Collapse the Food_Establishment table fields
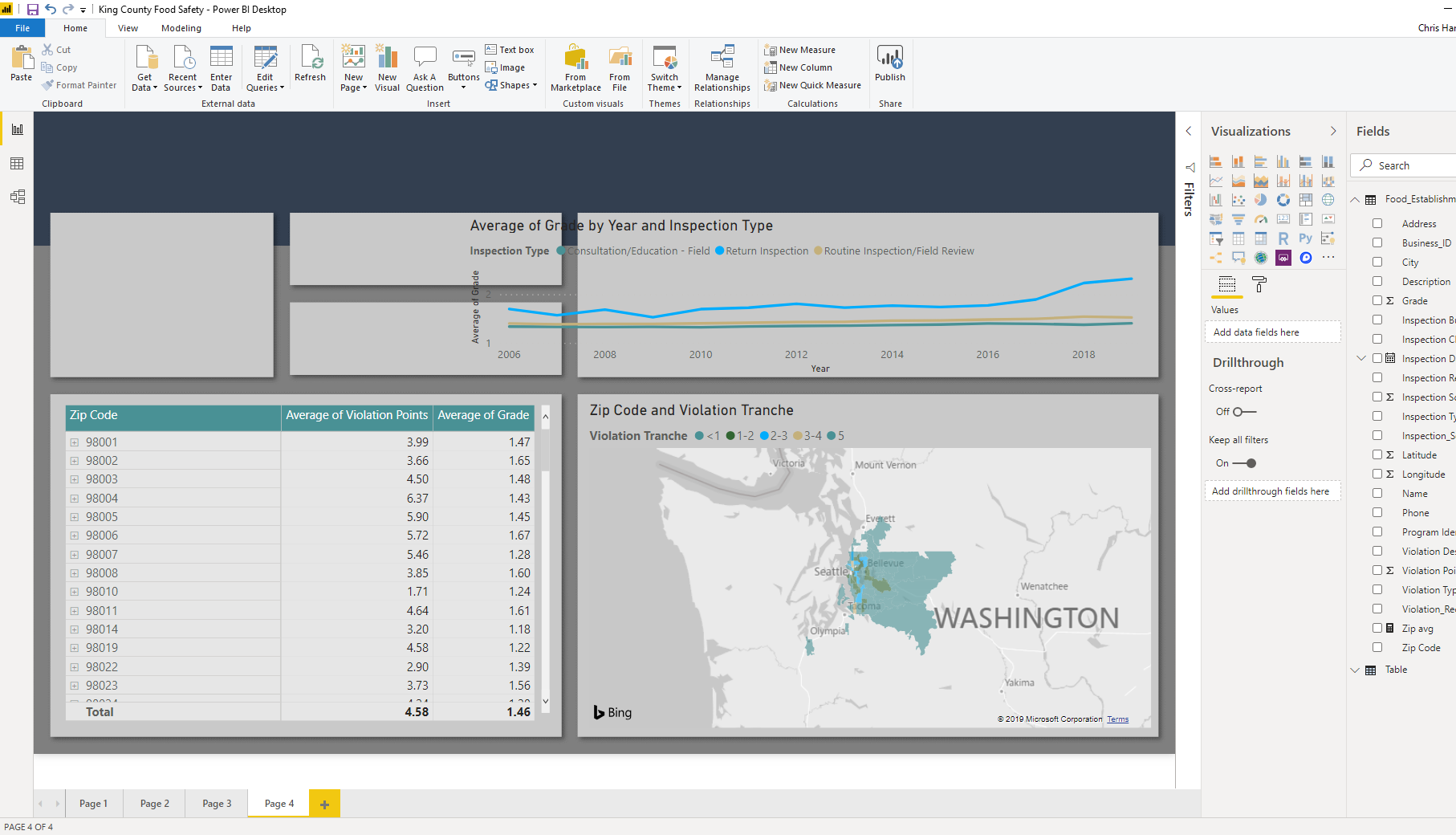Screen dimensions: 1456x835 (1355, 199)
